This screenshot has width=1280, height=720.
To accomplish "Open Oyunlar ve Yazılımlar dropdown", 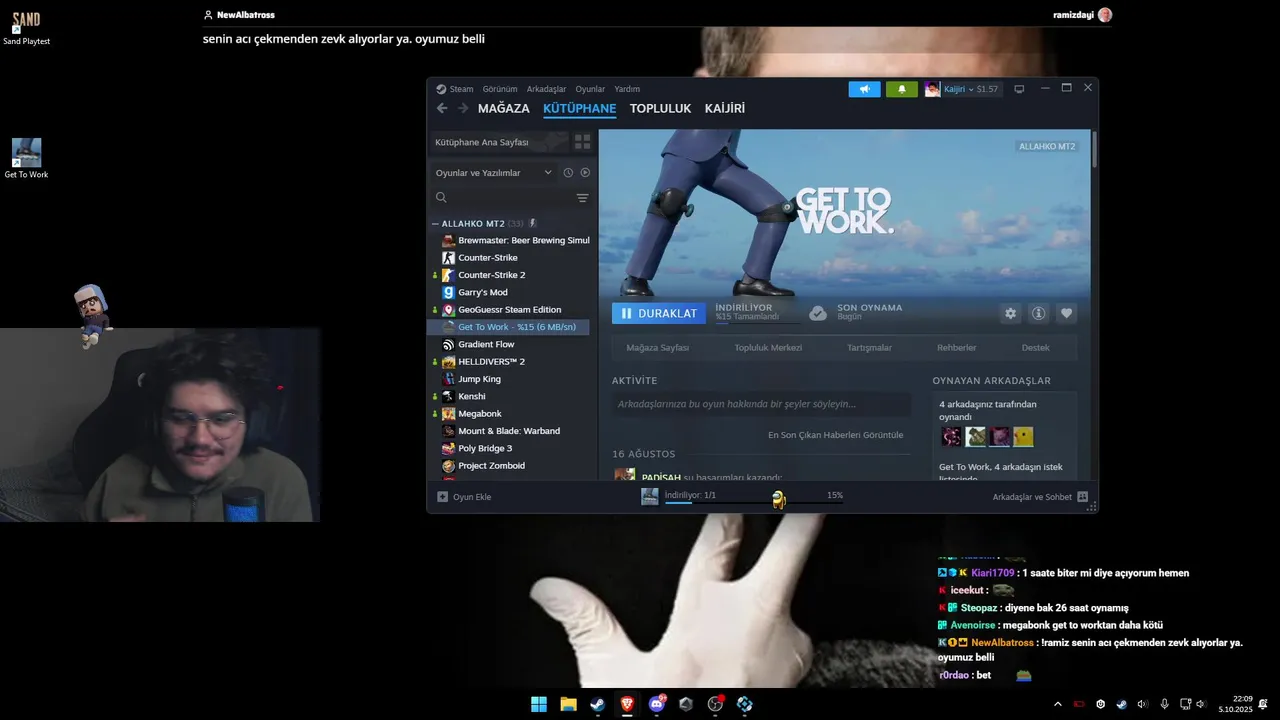I will [x=494, y=173].
